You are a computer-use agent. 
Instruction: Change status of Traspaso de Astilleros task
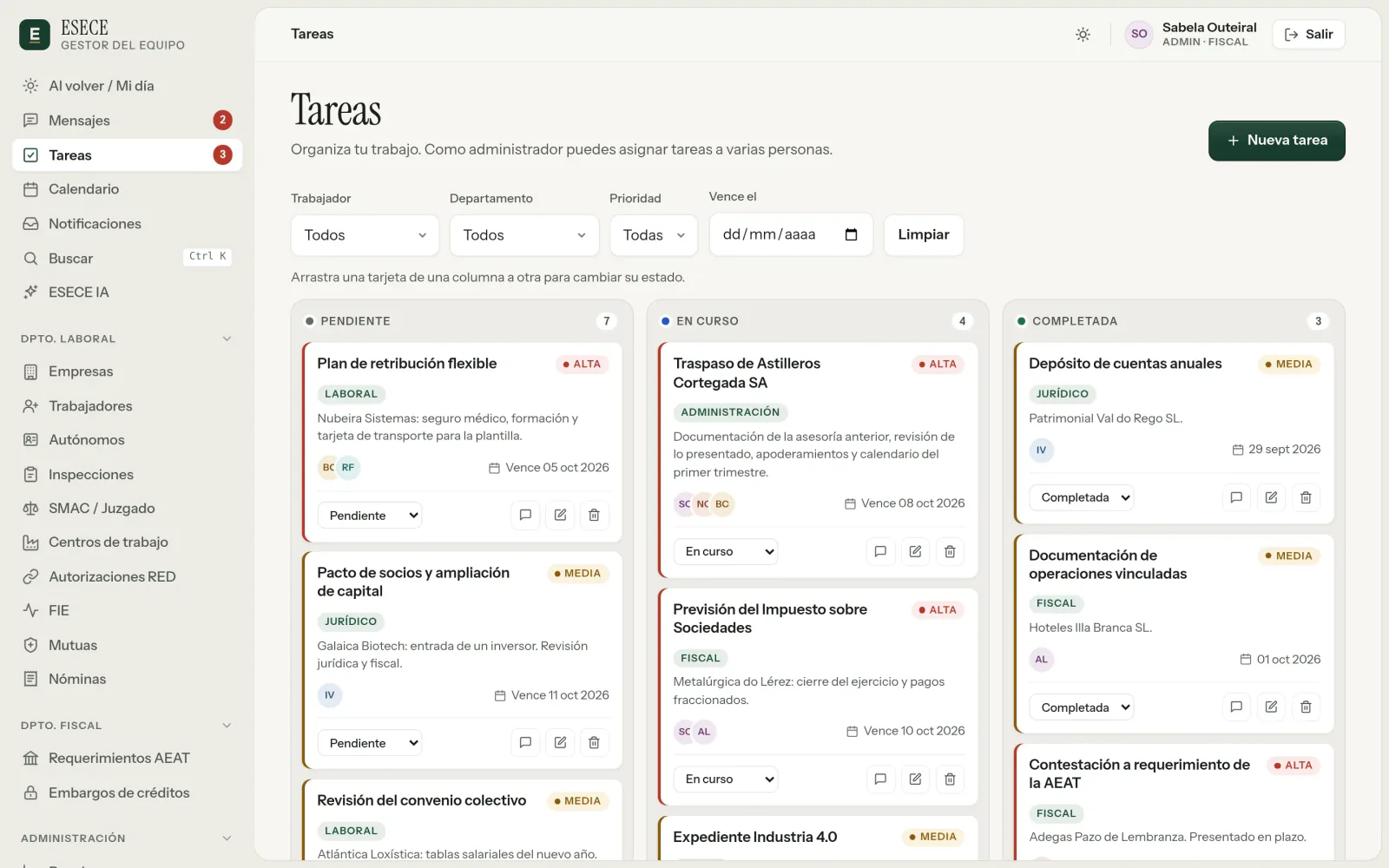coord(726,551)
